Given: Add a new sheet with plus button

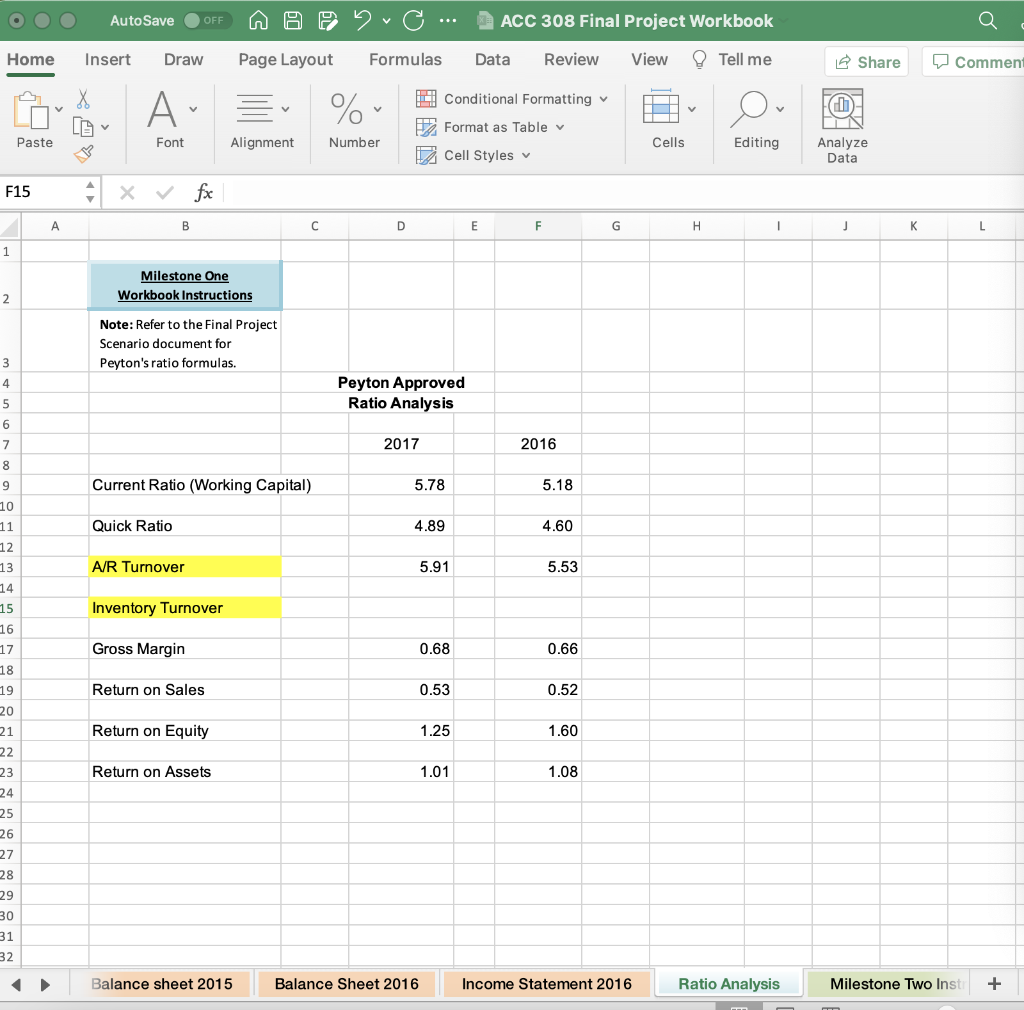Looking at the screenshot, I should point(994,984).
